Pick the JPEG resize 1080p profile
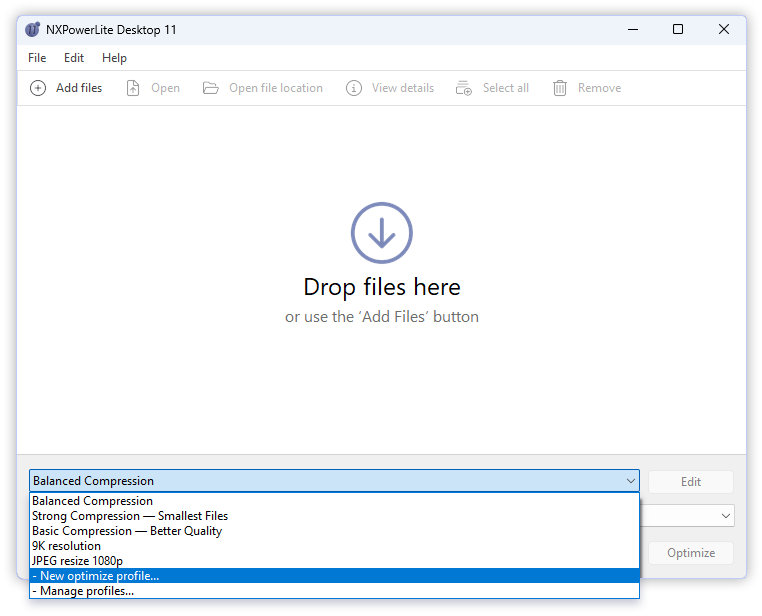The image size is (762, 616). click(x=334, y=561)
